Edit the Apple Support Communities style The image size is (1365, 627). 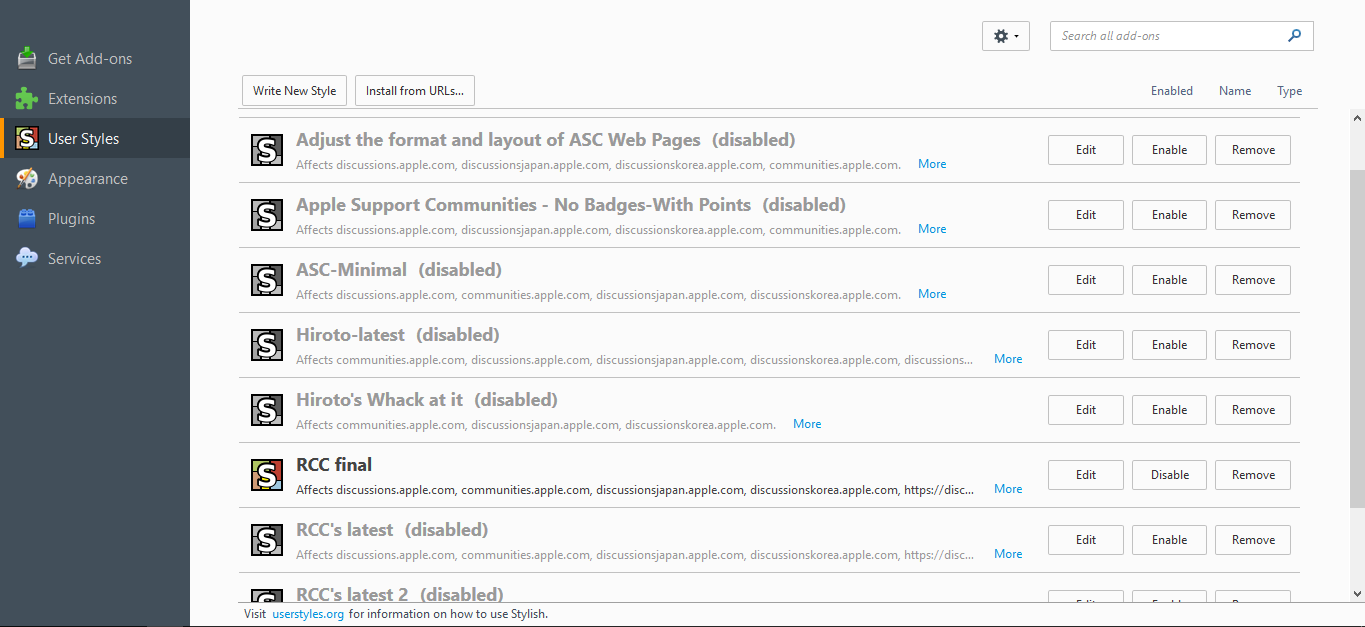pyautogui.click(x=1086, y=215)
